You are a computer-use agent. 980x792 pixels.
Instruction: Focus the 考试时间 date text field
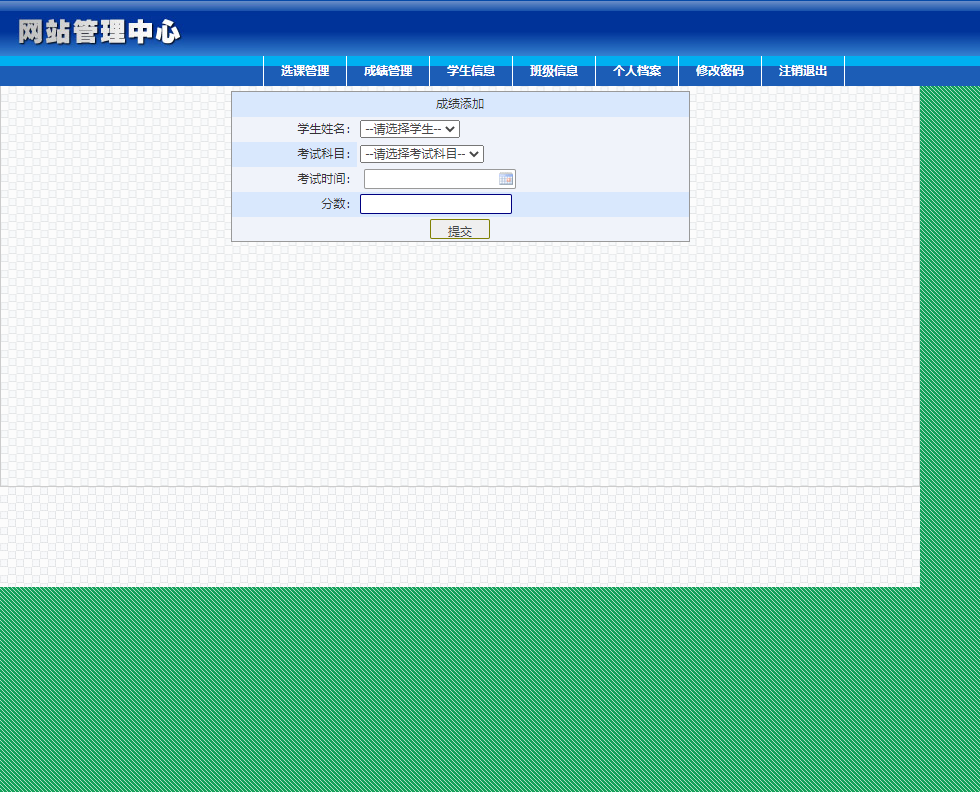pyautogui.click(x=430, y=179)
